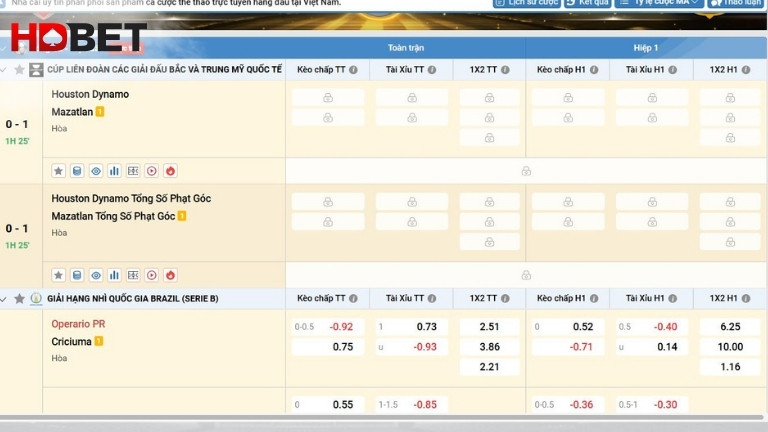
Task: Click info icon next to Tài Xỉu H1 in CONCACAF header
Action: click(672, 70)
